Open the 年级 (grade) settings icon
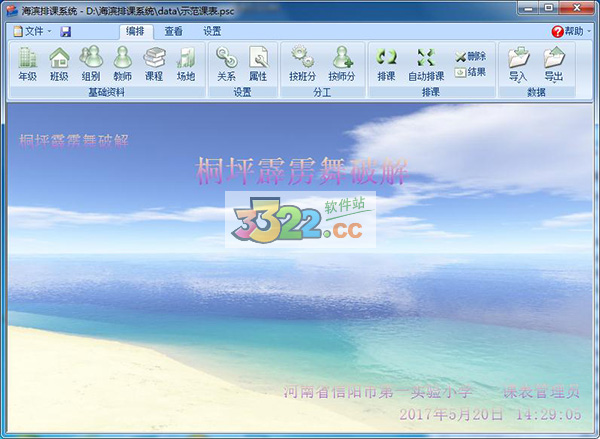This screenshot has width=600, height=439. point(28,64)
